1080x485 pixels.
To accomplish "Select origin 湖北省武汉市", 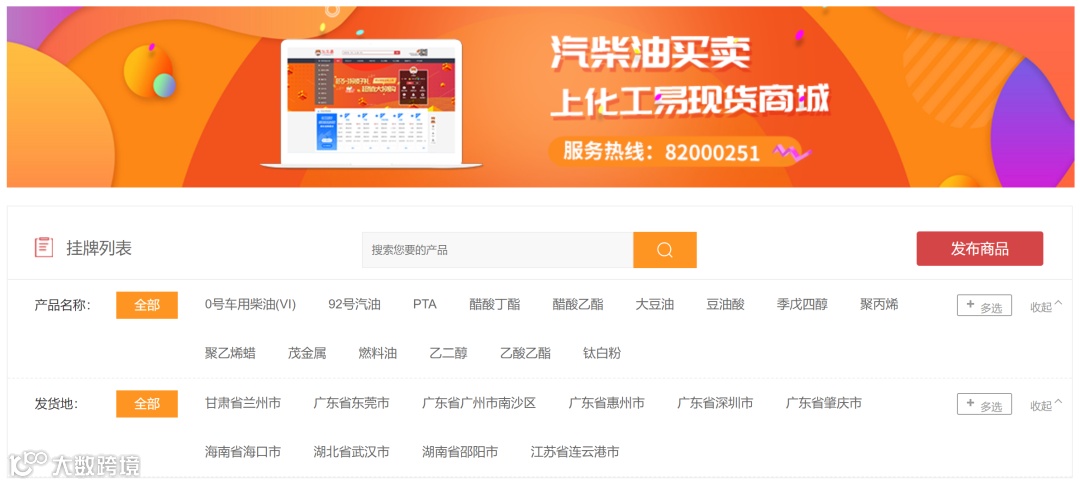I will coord(351,452).
